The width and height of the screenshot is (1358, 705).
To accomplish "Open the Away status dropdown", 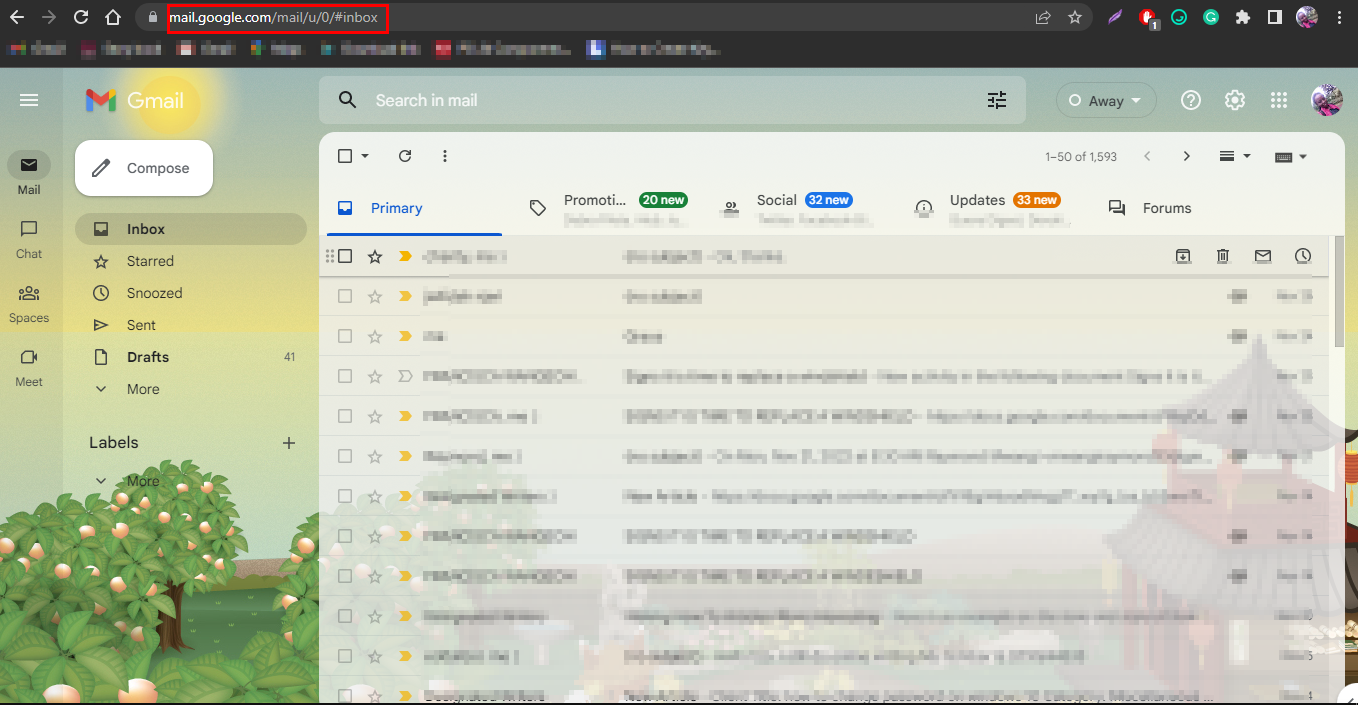I will (1106, 100).
